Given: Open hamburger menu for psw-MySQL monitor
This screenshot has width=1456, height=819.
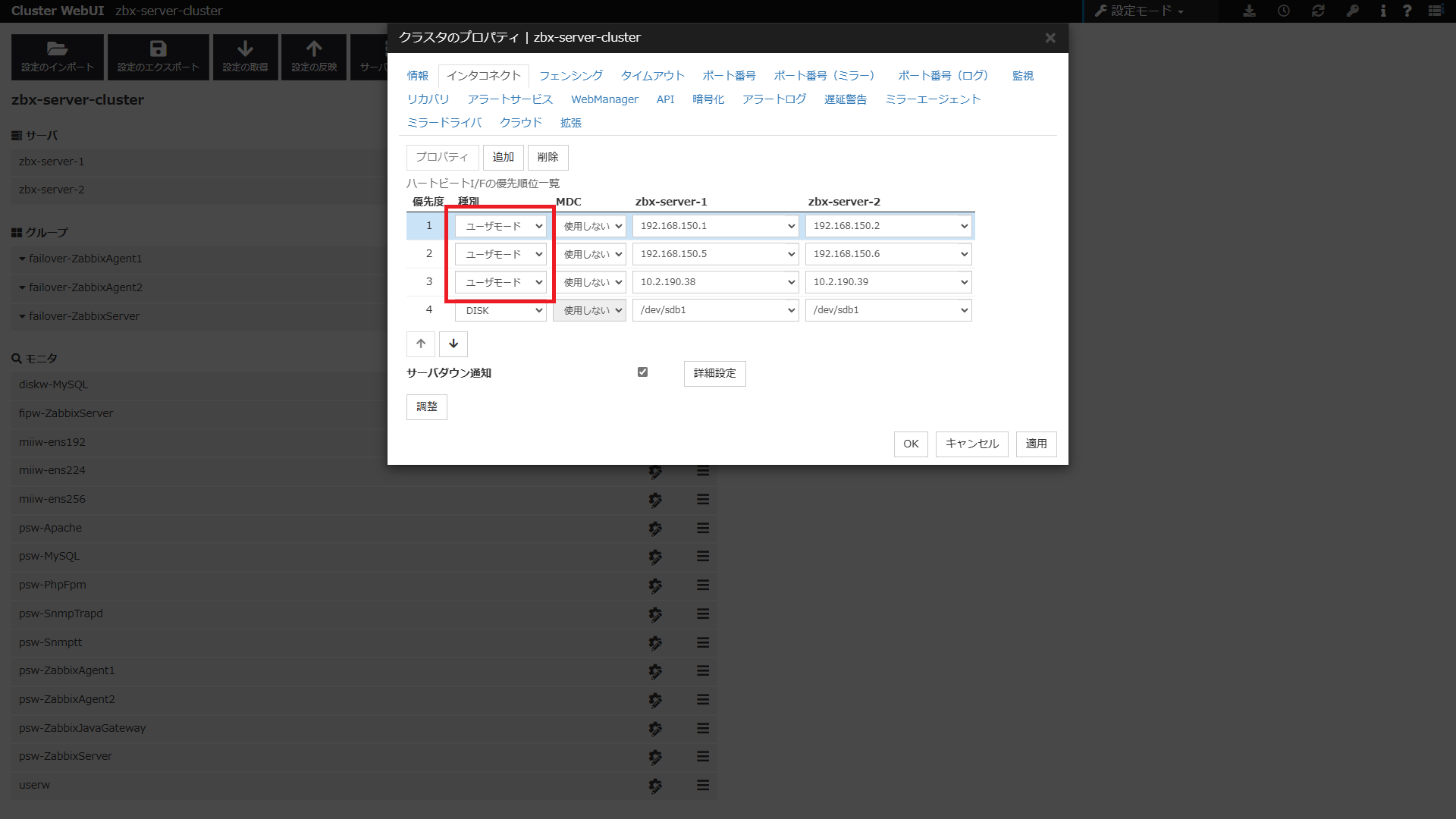Looking at the screenshot, I should tap(703, 556).
